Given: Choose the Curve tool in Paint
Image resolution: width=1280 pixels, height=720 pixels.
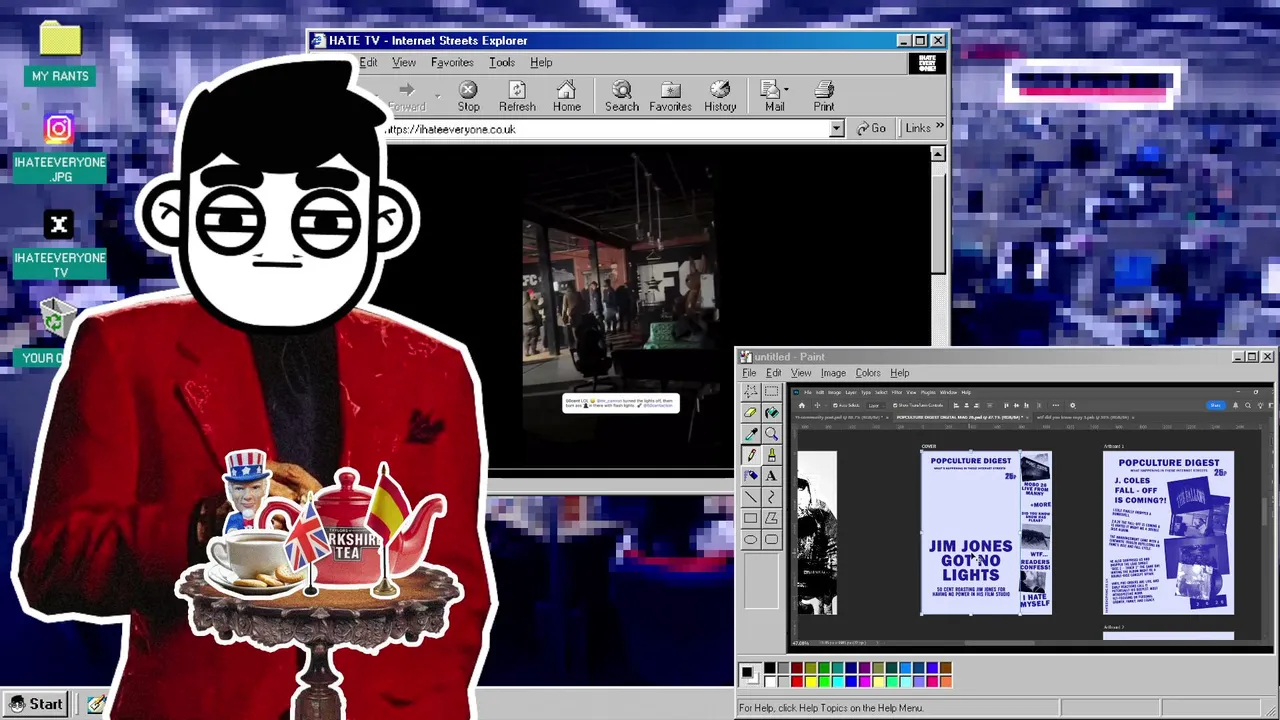Looking at the screenshot, I should (771, 496).
